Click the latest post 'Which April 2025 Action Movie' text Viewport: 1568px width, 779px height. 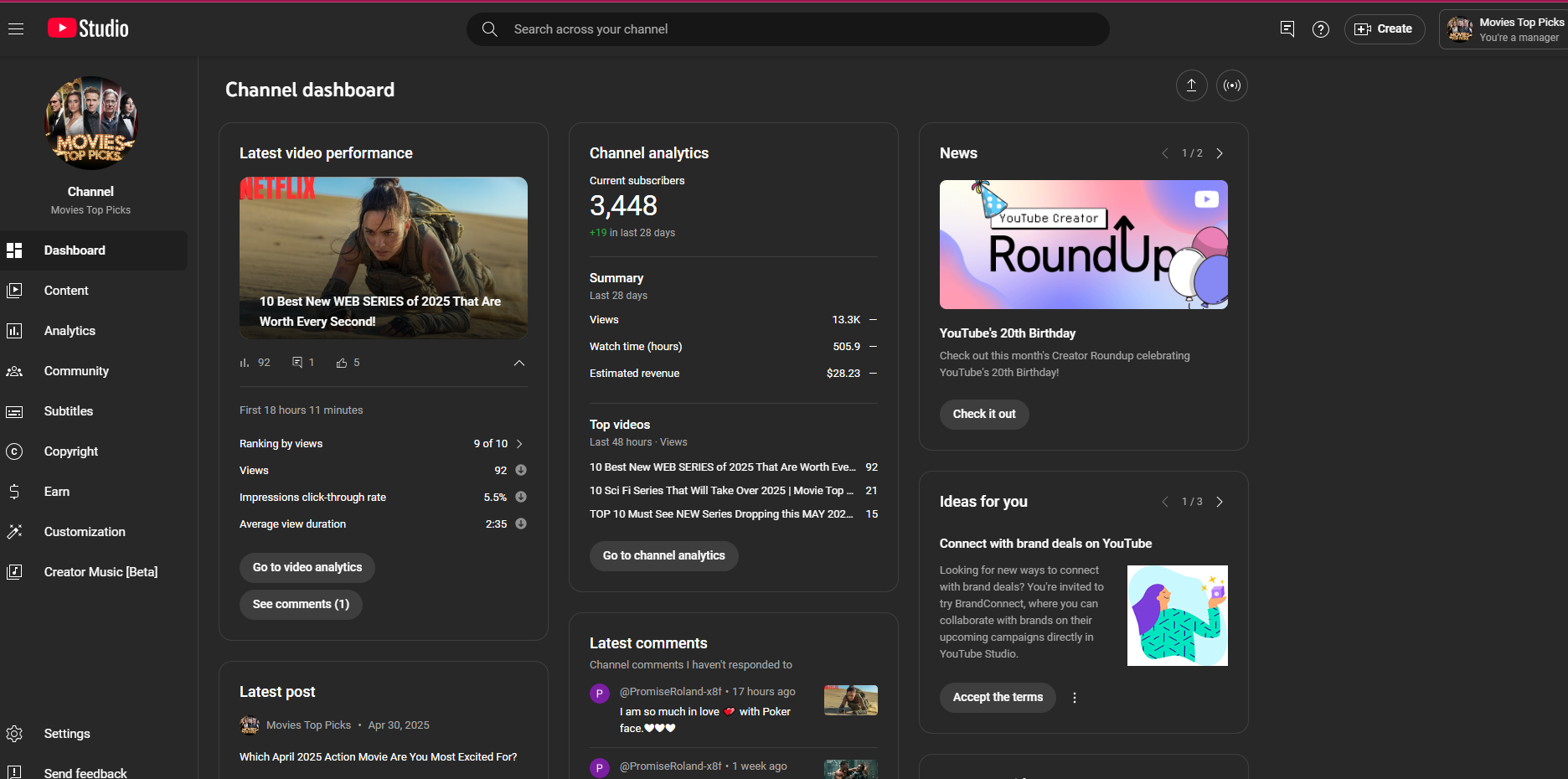pos(379,757)
